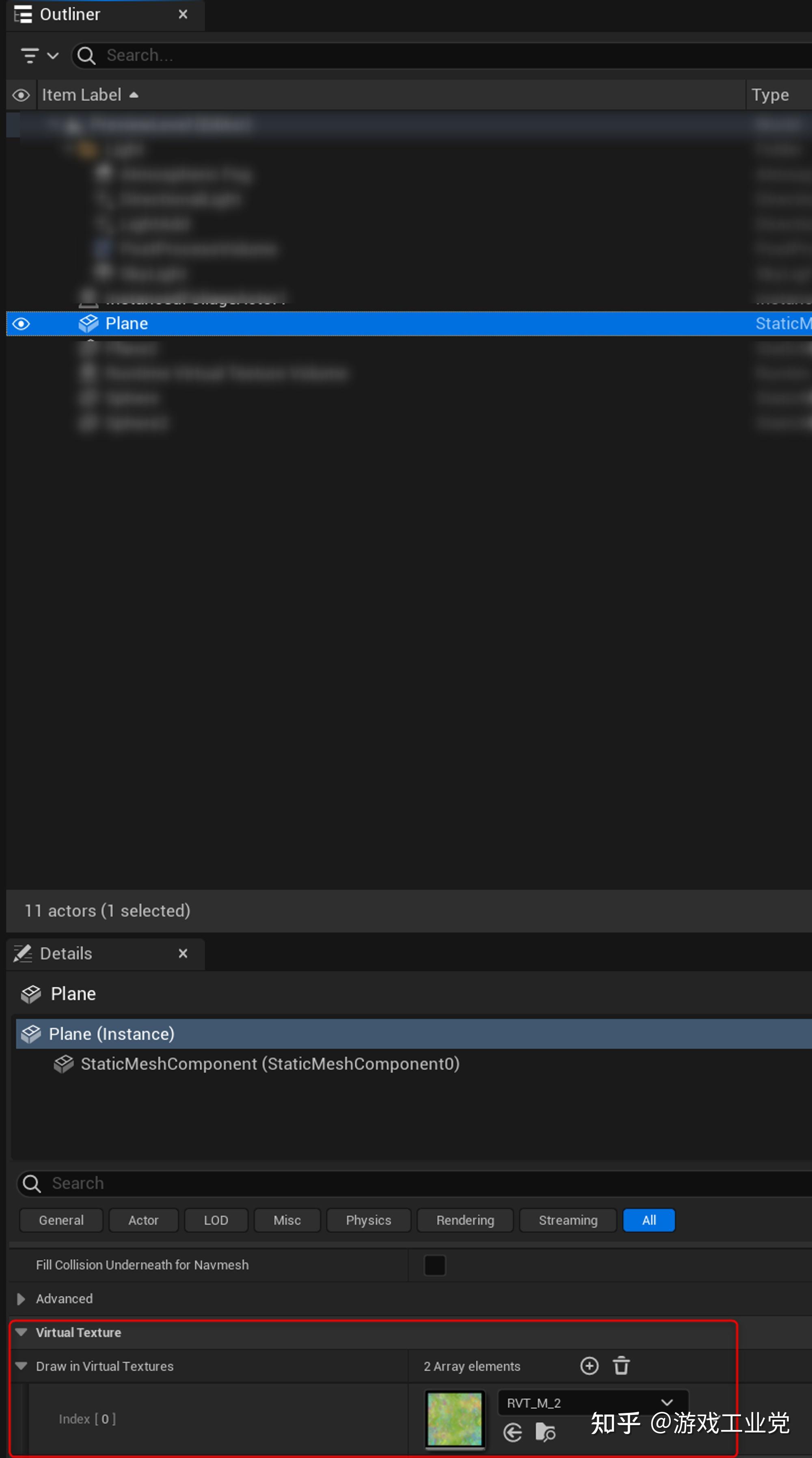
Task: Click the magnifier icon in Details search bar
Action: click(31, 1183)
